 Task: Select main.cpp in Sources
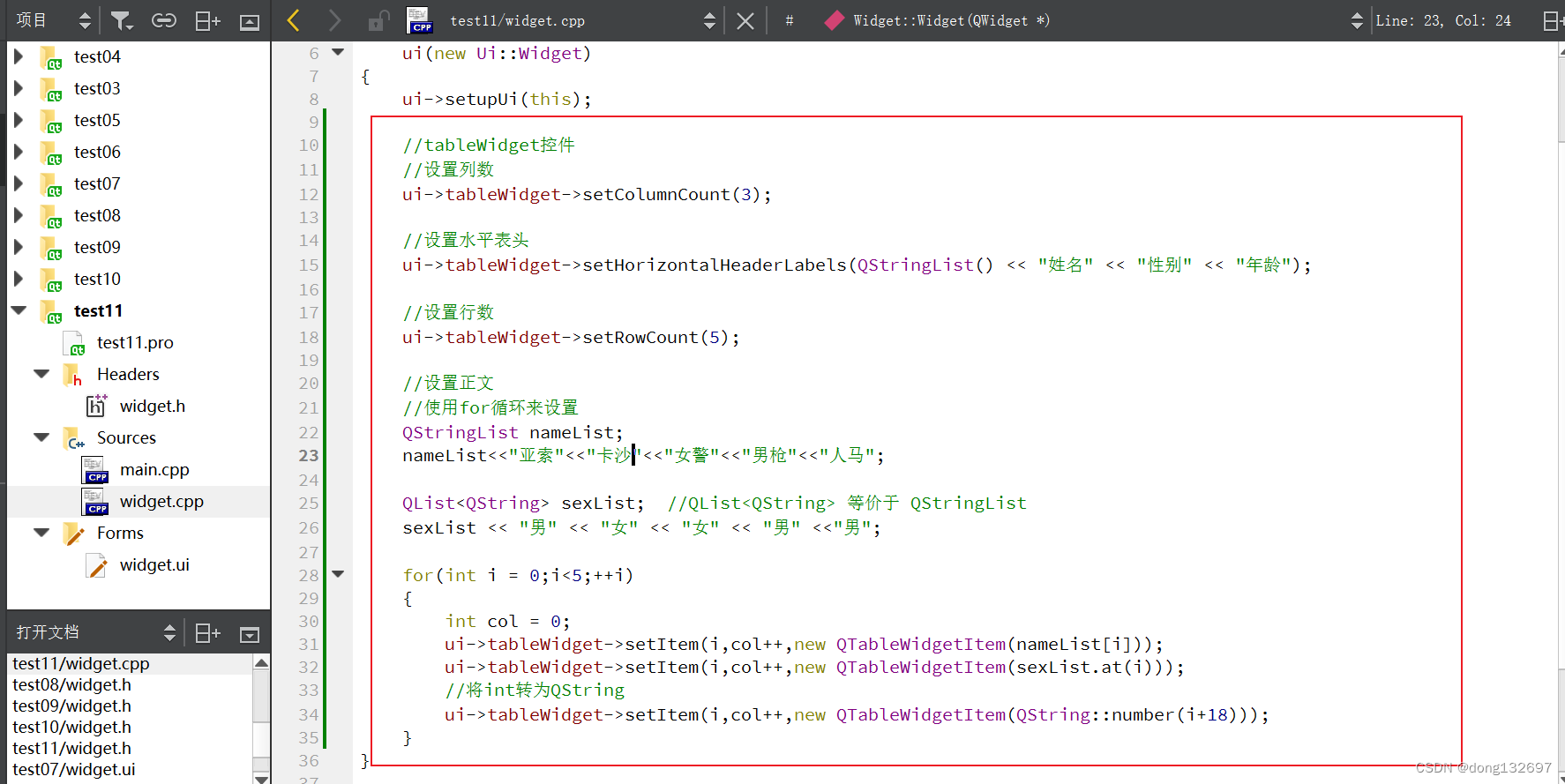(154, 469)
